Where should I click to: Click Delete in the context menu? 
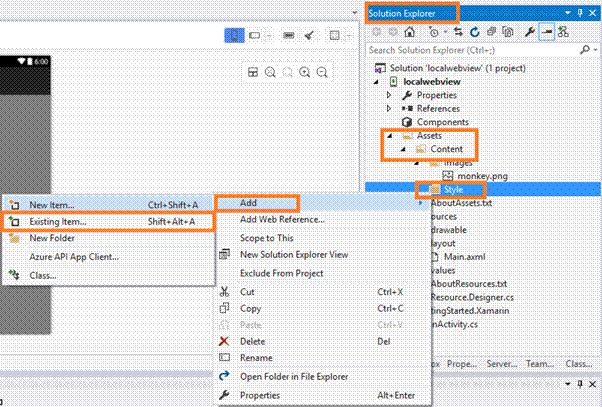click(322, 341)
